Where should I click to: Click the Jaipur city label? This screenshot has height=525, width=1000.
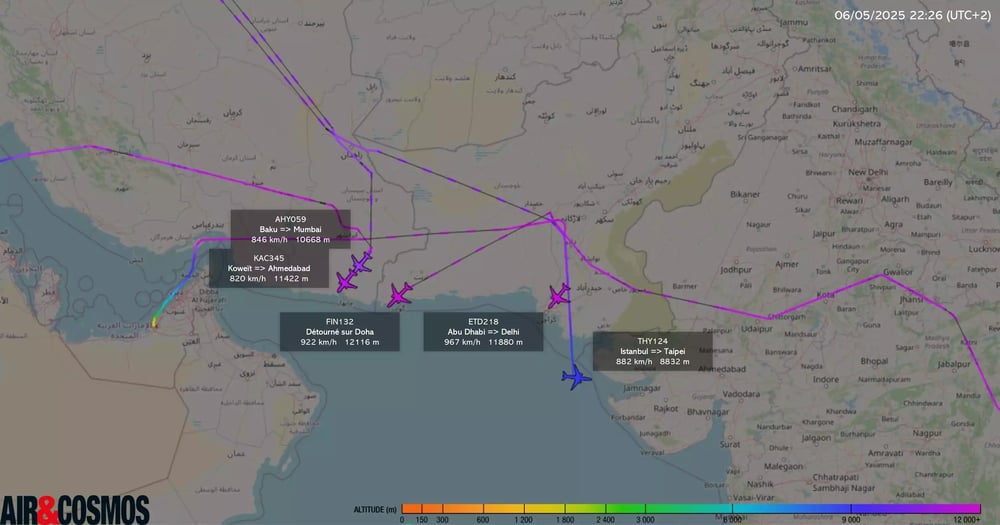pos(823,233)
